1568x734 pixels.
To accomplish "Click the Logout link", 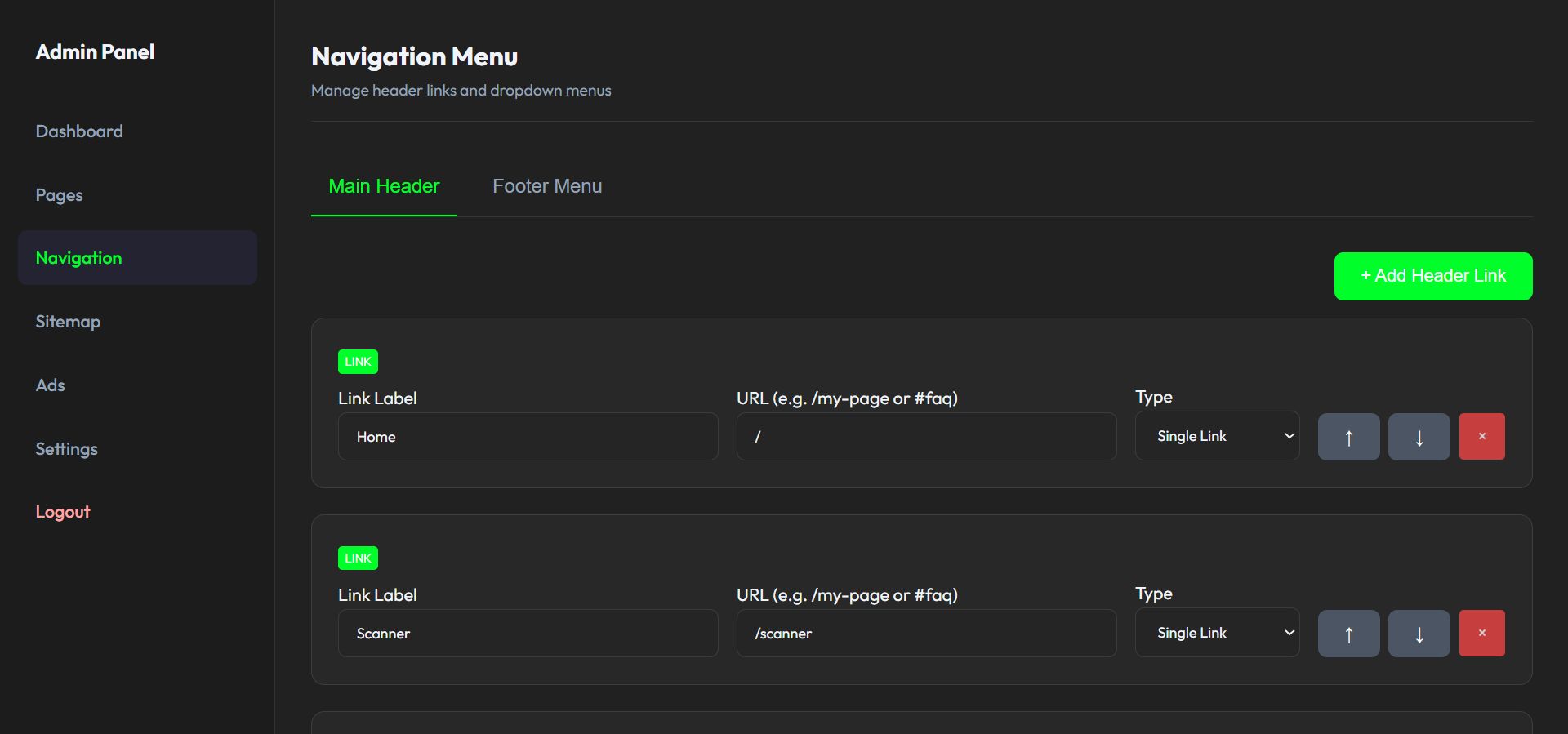I will pos(63,512).
